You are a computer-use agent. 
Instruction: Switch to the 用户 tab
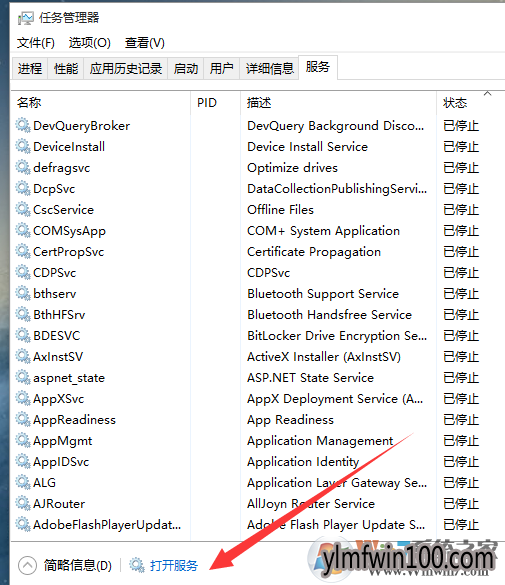coord(221,69)
